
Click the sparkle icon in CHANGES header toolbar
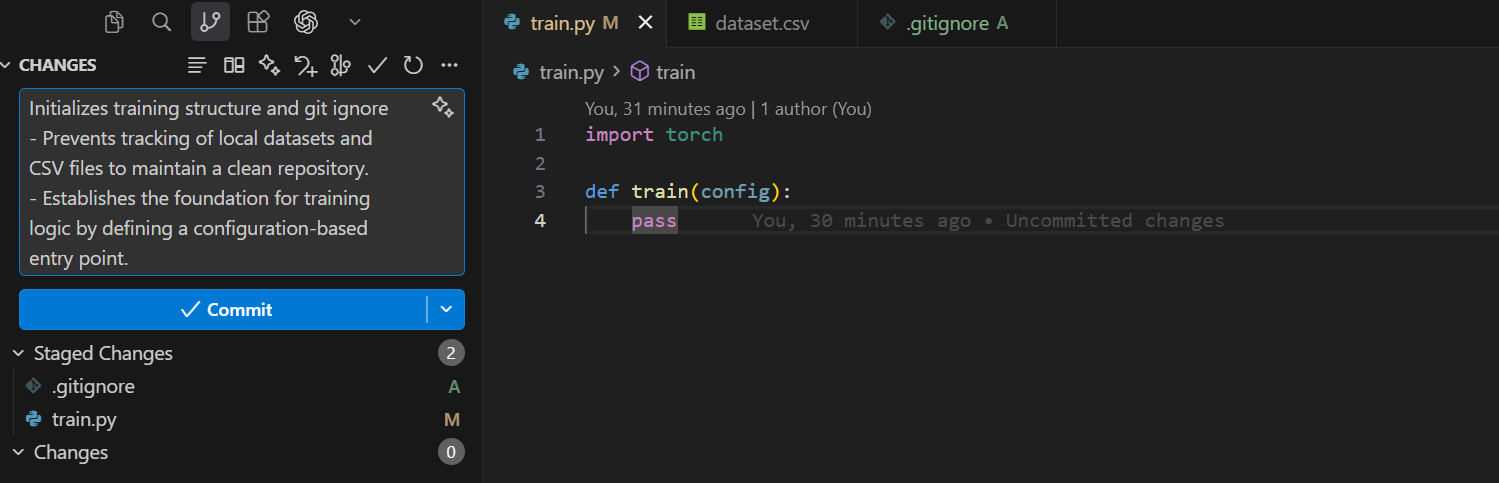269,65
